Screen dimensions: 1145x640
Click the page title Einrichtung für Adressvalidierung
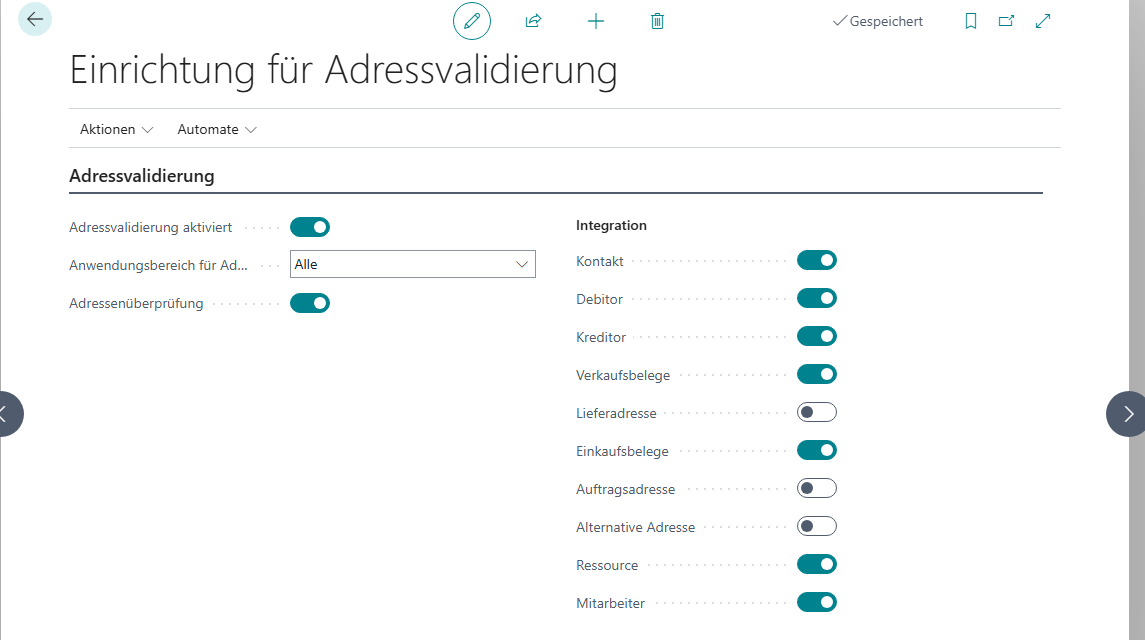coord(343,70)
